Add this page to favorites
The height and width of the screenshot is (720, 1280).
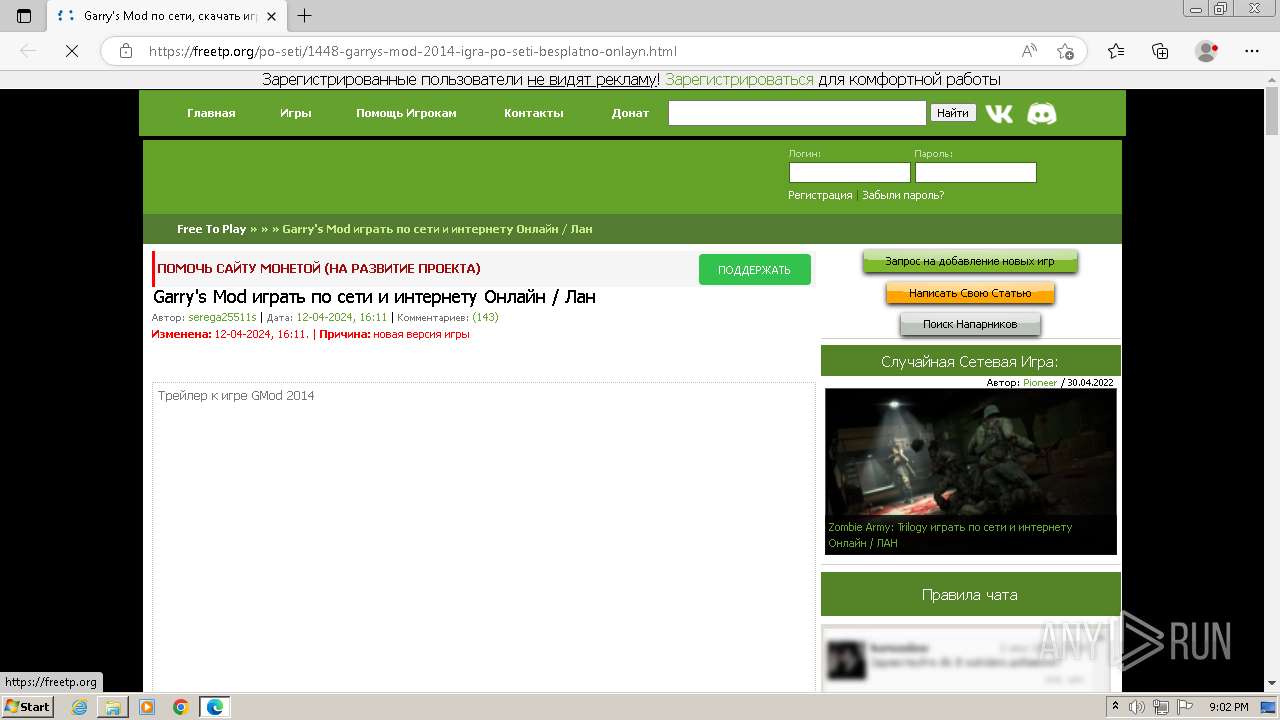tap(1065, 51)
